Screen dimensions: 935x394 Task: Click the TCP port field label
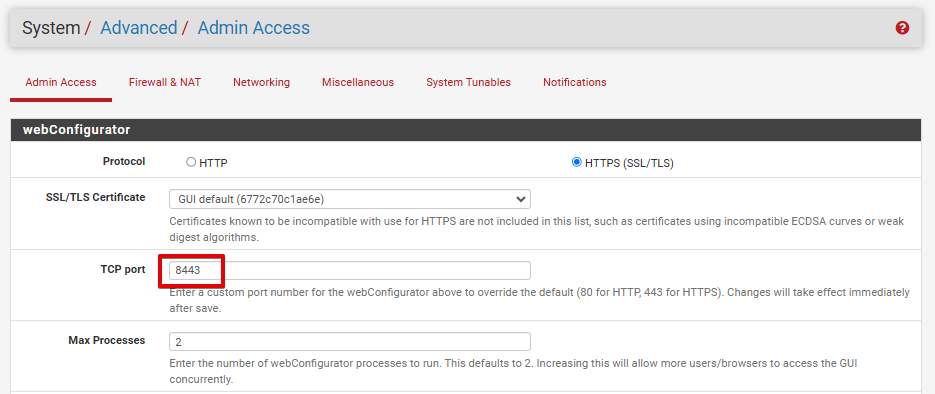[122, 269]
